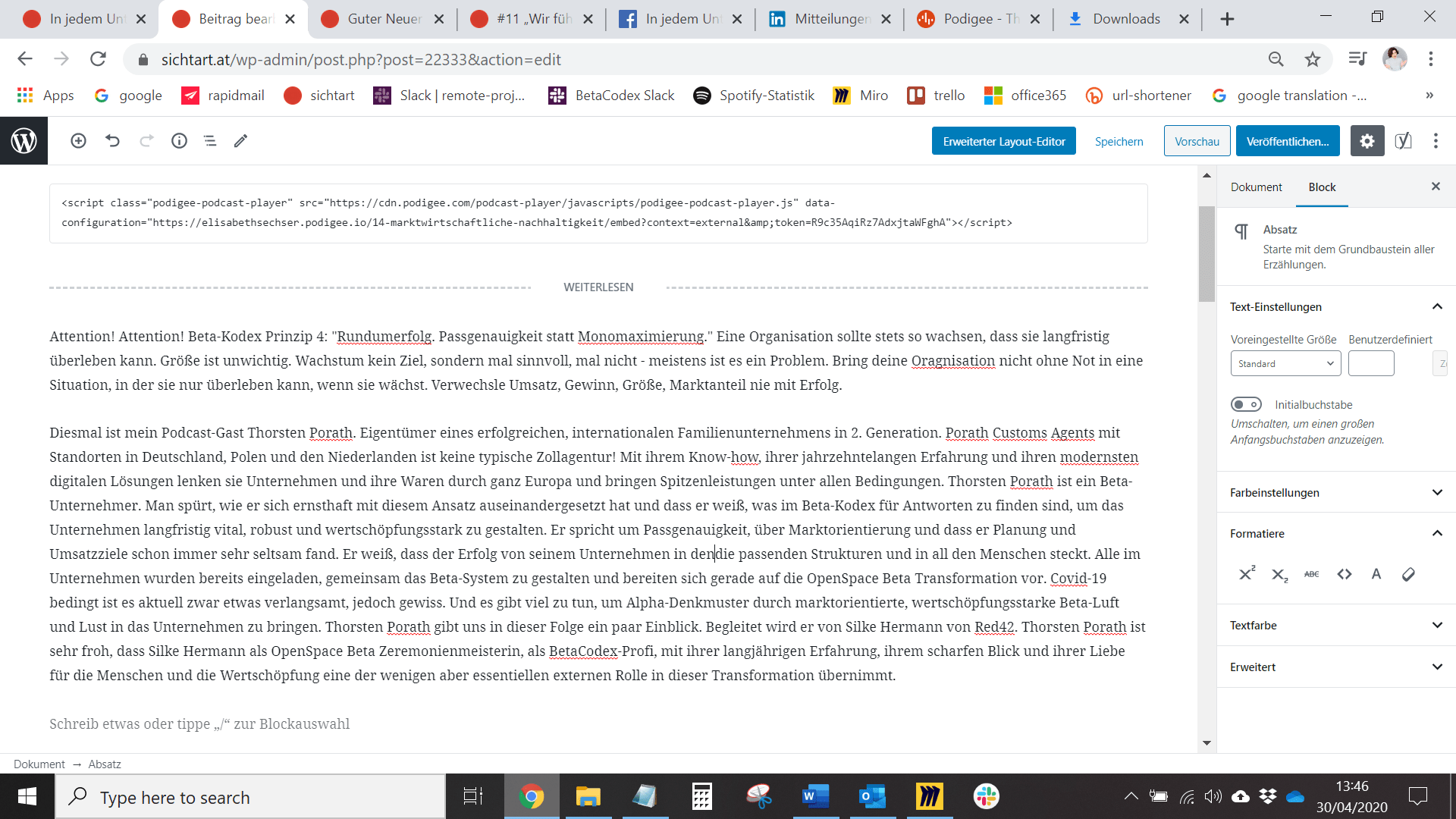Screen dimensions: 1456x819
Task: Open the Voreingestellte Größe Standard dropdown
Action: click(x=1285, y=363)
